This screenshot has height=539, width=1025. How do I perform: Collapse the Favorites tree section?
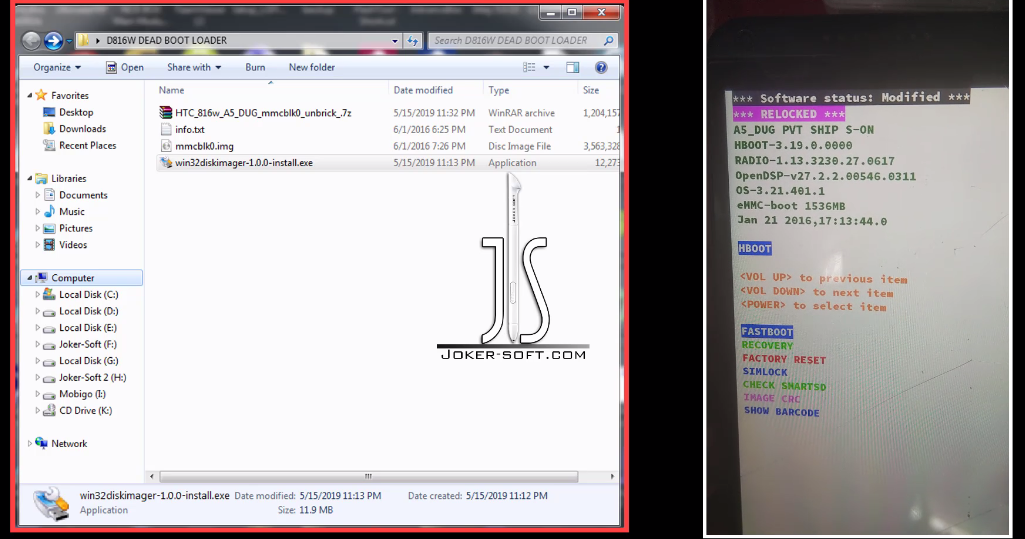click(29, 95)
